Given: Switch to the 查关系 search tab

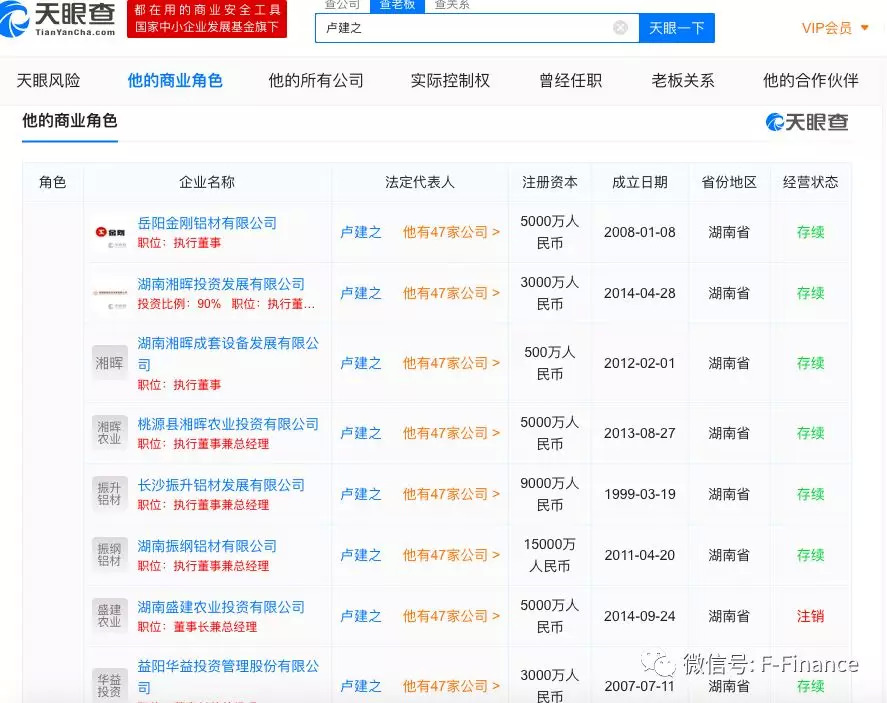Looking at the screenshot, I should click(x=452, y=5).
